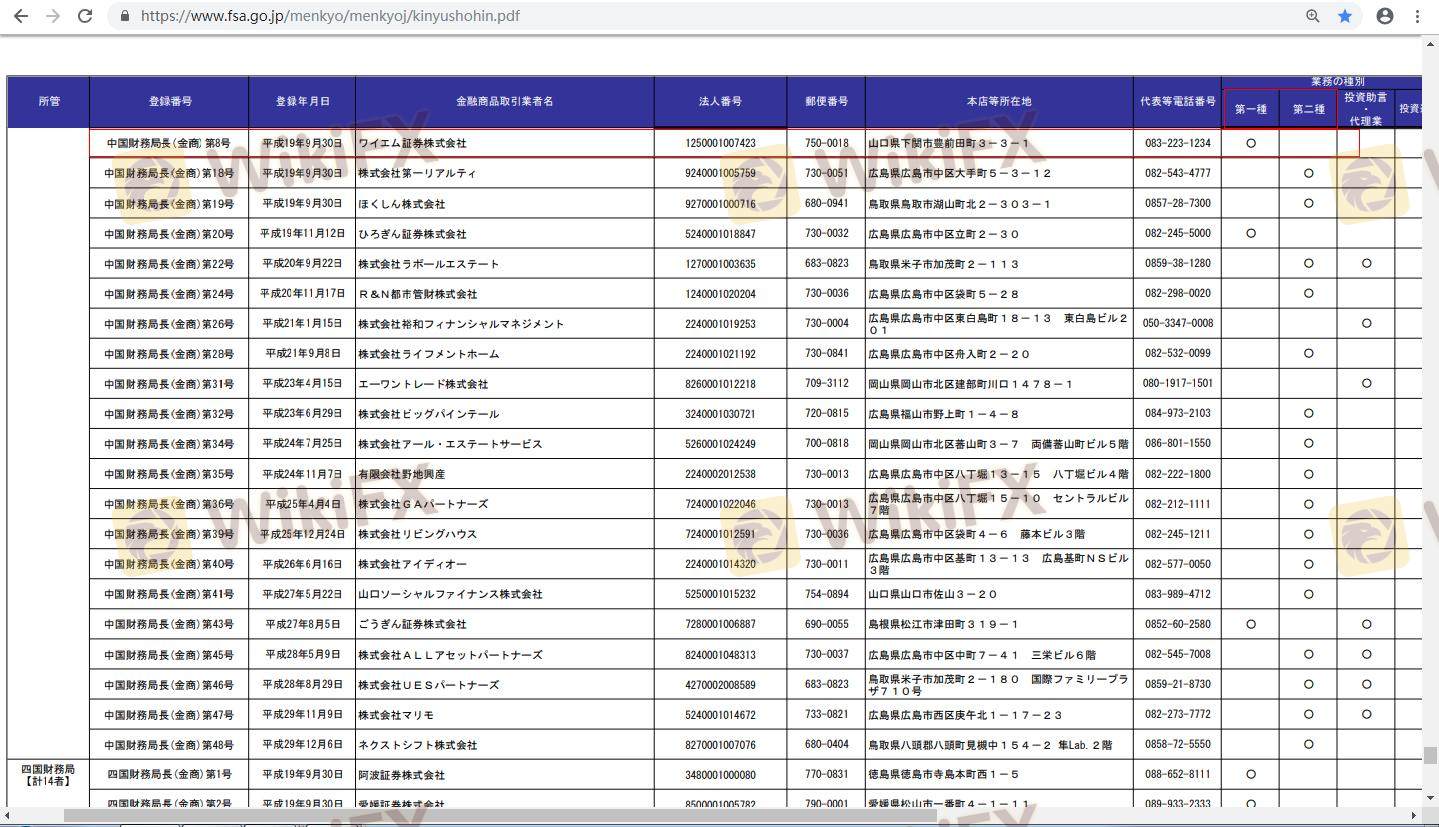Click the horizontal scrollbar left arrow

coord(8,815)
